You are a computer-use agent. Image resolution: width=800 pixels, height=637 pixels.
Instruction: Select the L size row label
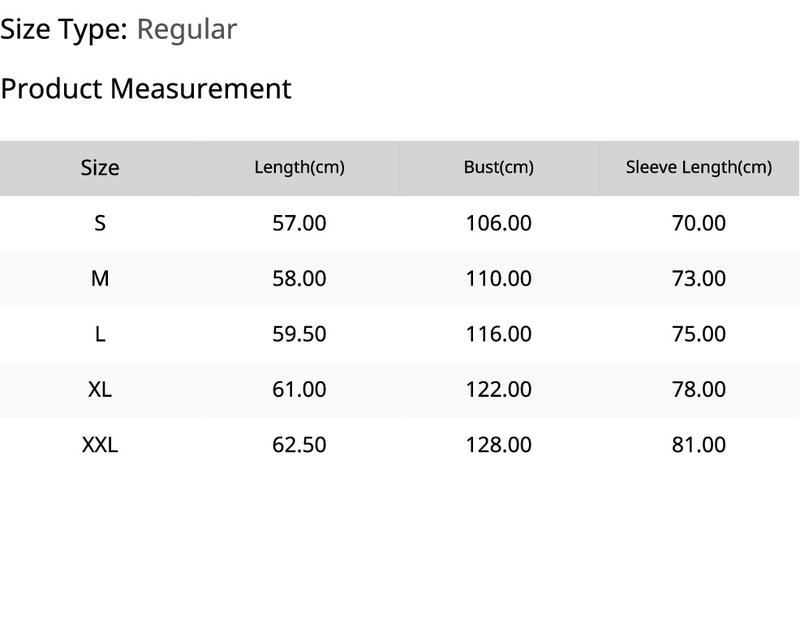pyautogui.click(x=100, y=335)
